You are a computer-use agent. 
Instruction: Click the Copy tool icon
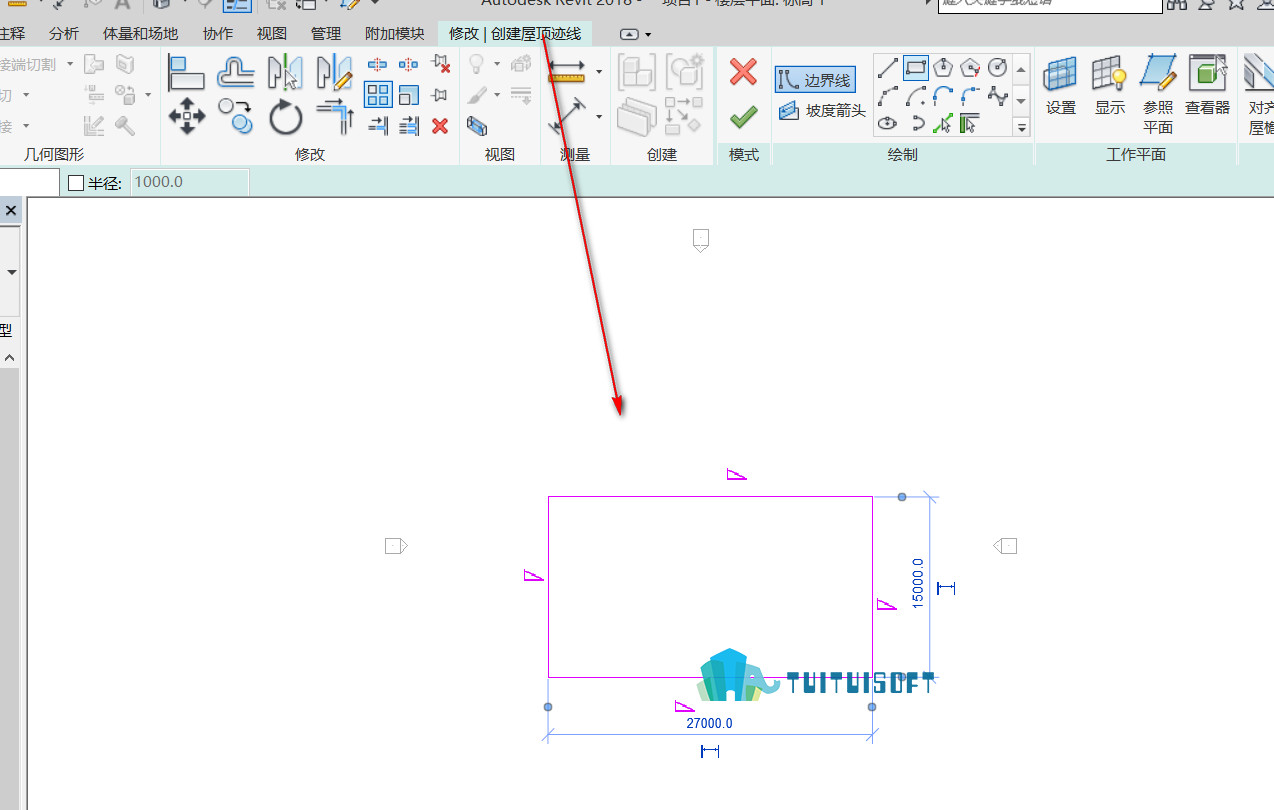pyautogui.click(x=236, y=116)
